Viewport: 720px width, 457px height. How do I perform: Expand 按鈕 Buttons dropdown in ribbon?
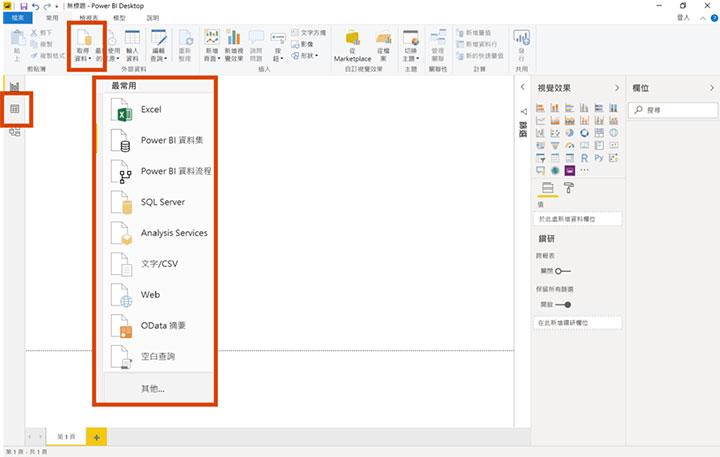[x=277, y=45]
